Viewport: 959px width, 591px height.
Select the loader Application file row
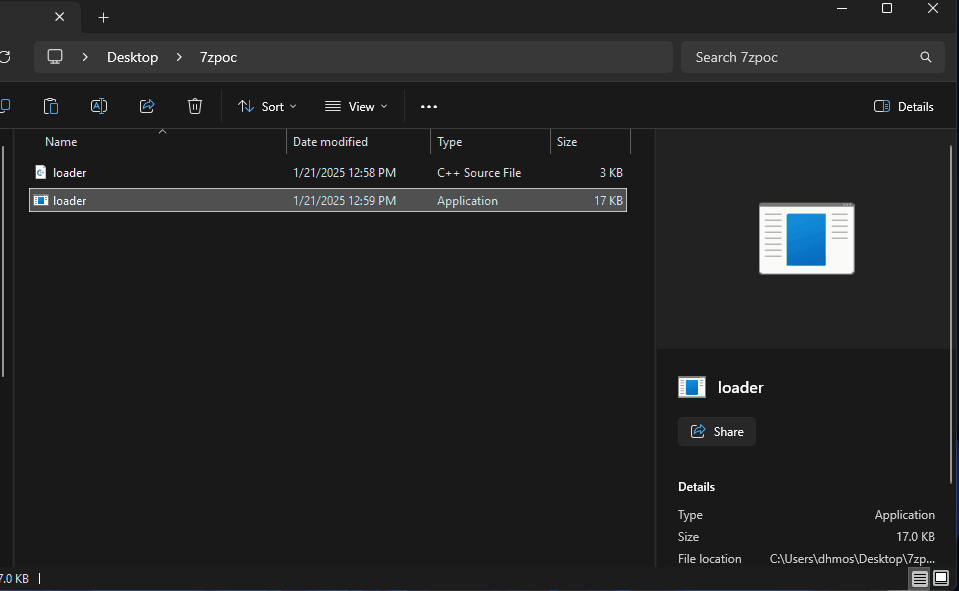(328, 200)
